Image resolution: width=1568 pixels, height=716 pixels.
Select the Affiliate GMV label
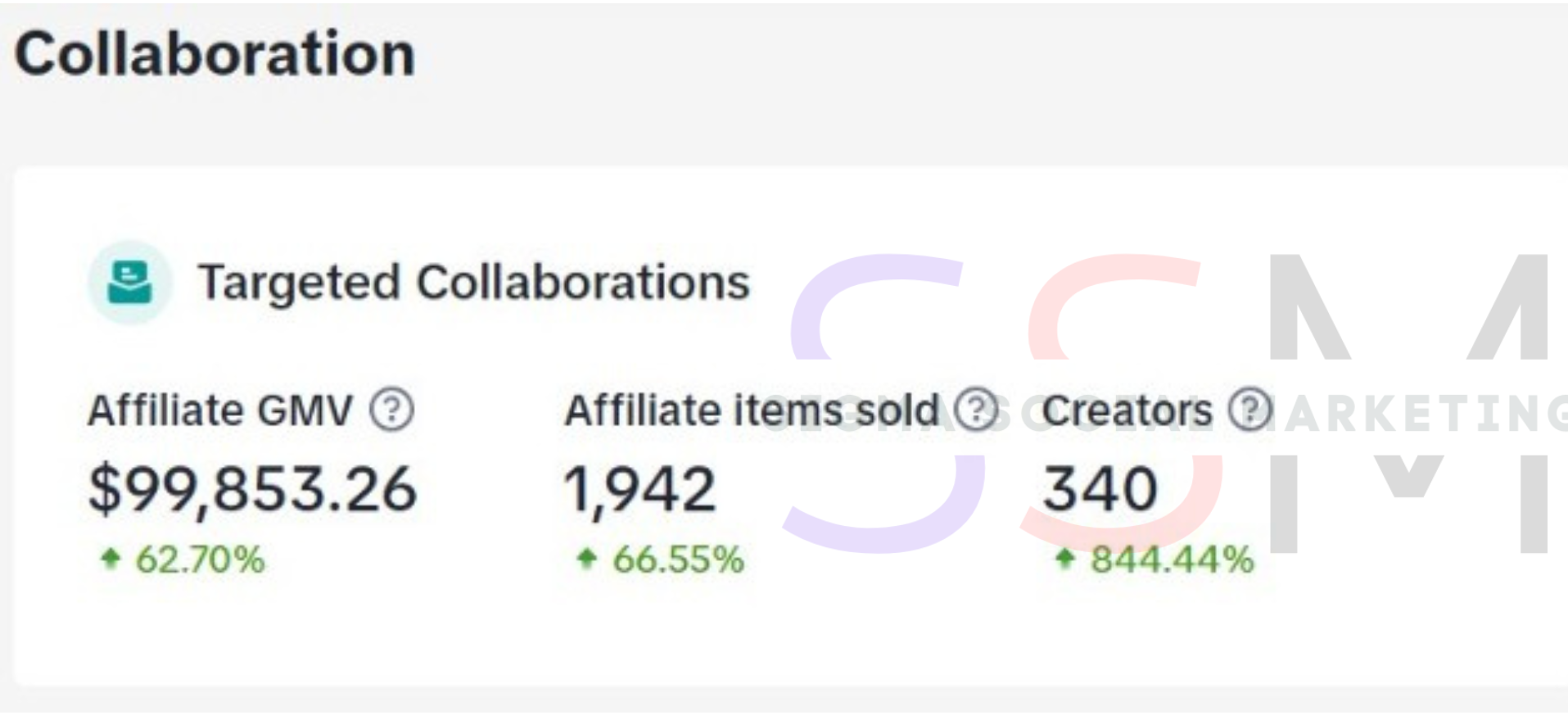pos(220,410)
